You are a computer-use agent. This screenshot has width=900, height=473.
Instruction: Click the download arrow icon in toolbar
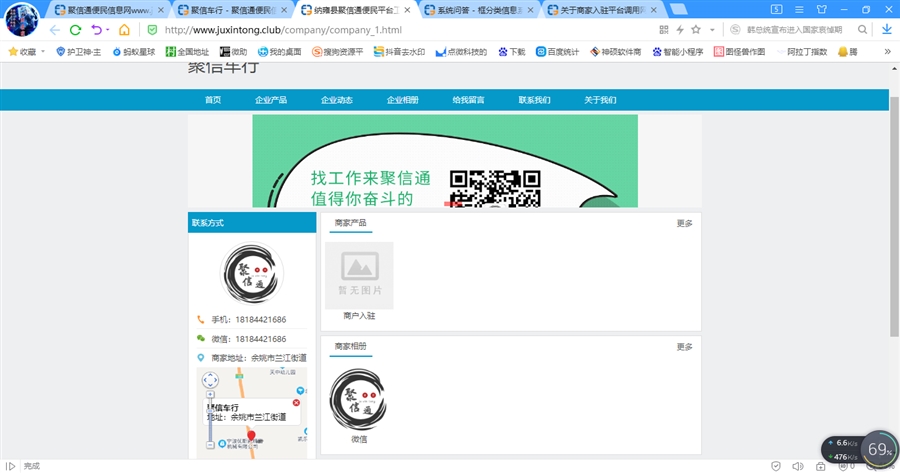pyautogui.click(x=886, y=30)
